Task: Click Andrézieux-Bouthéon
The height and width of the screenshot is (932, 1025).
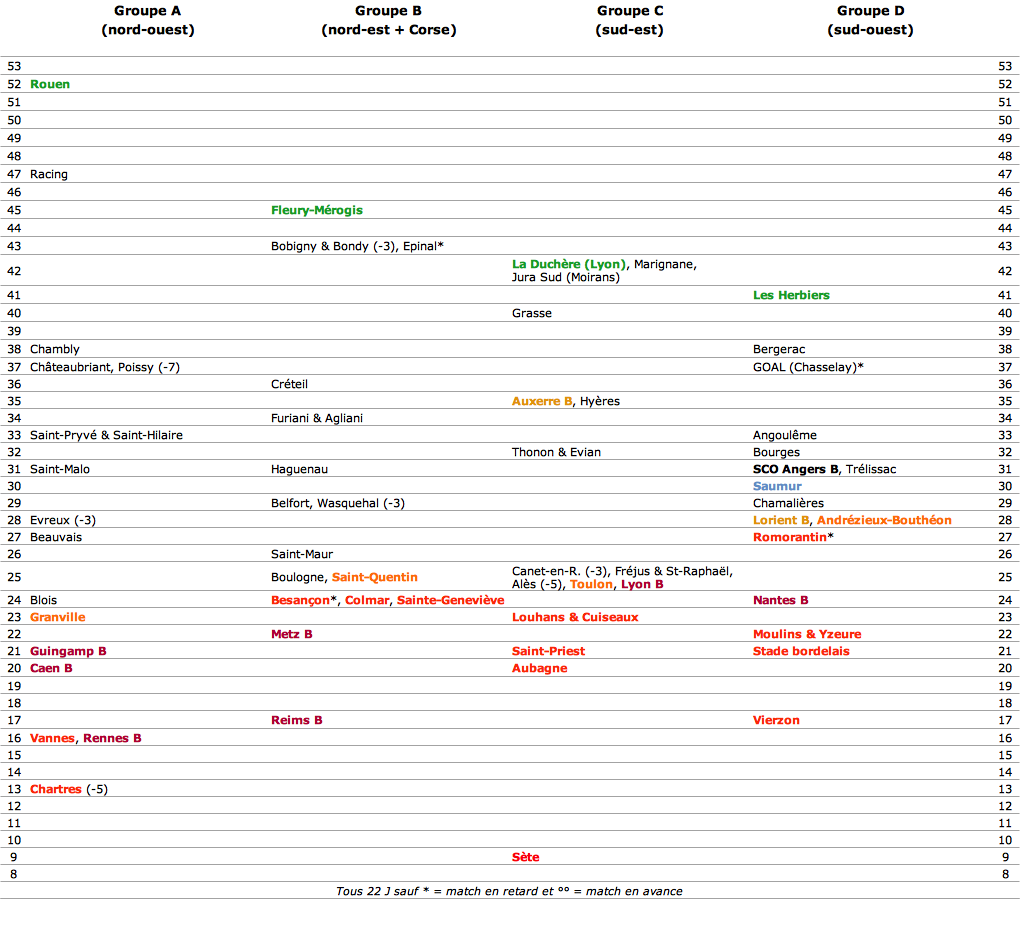Action: point(884,520)
